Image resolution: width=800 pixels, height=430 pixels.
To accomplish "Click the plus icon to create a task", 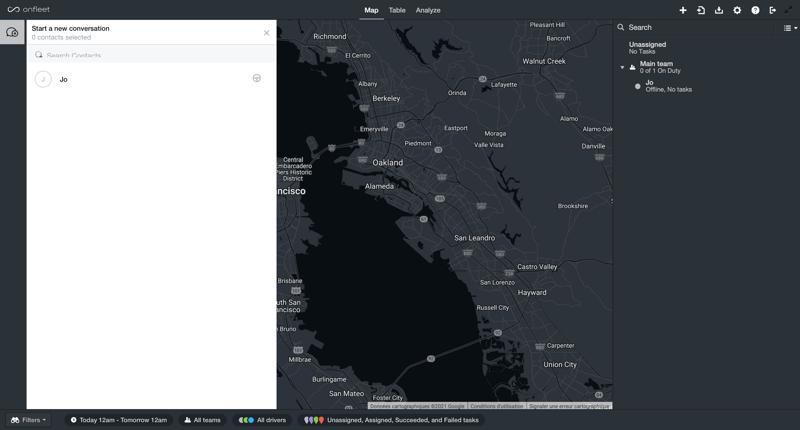I will 683,10.
